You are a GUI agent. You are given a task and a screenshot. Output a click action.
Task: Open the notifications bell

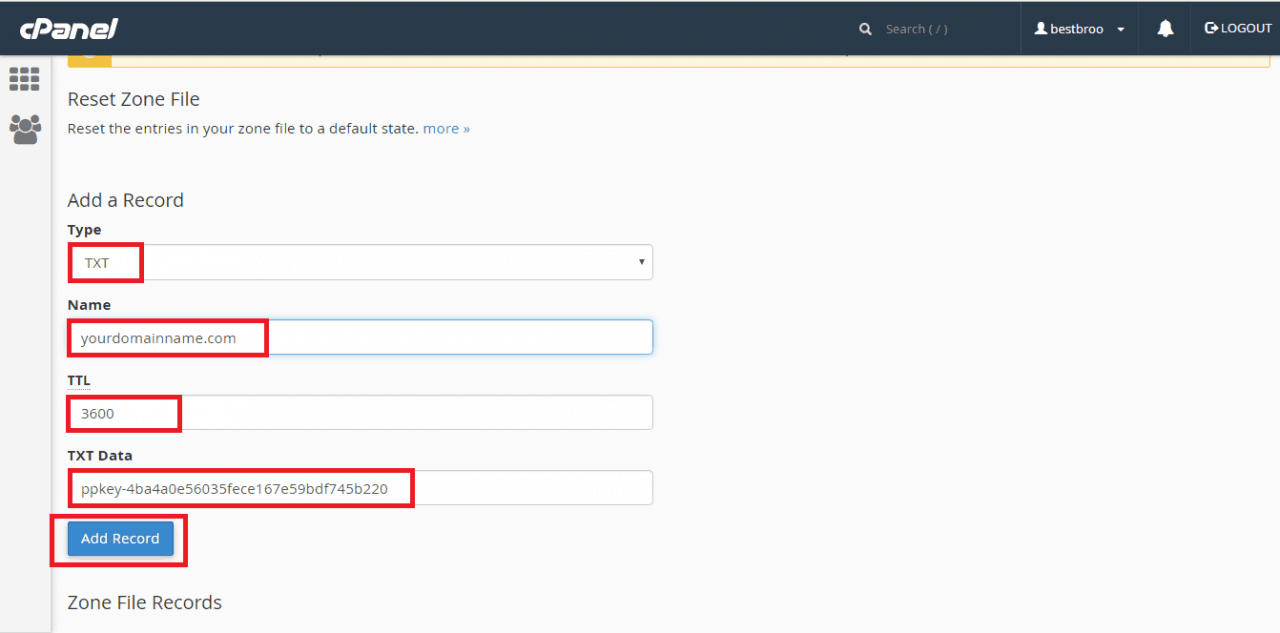click(x=1165, y=29)
